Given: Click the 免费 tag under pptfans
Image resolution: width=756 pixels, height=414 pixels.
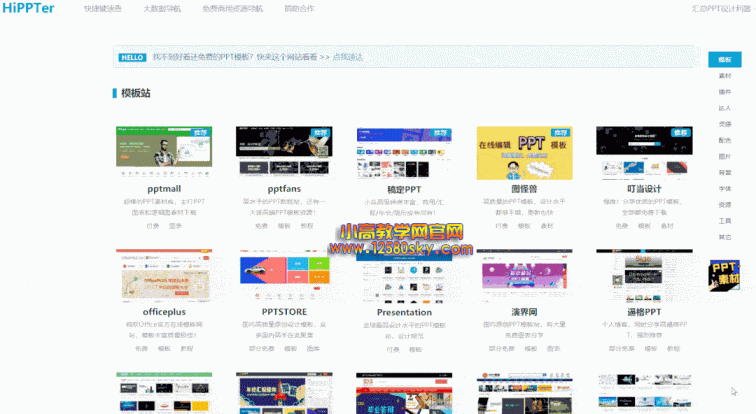Looking at the screenshot, I should click(x=261, y=226).
